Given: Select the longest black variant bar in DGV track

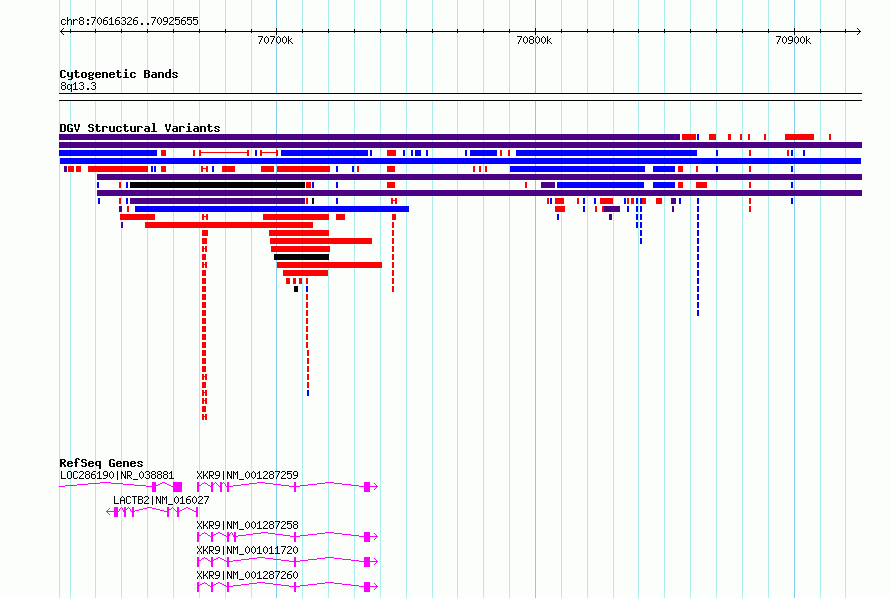Looking at the screenshot, I should pos(217,185).
